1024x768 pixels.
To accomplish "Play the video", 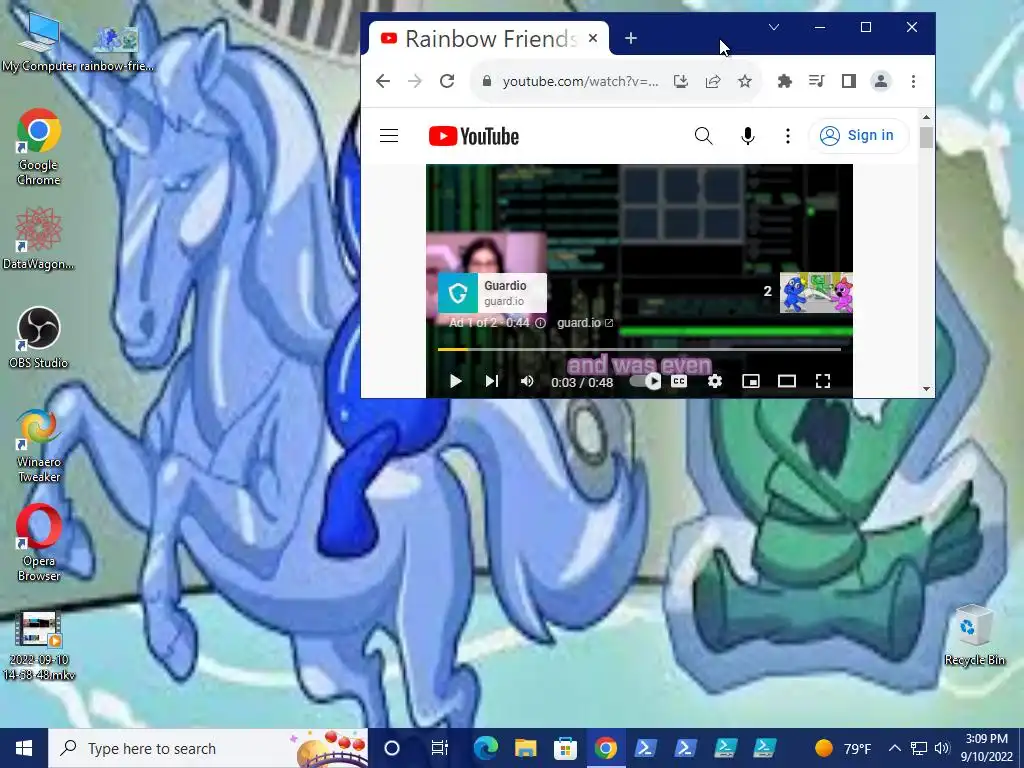I will point(455,381).
